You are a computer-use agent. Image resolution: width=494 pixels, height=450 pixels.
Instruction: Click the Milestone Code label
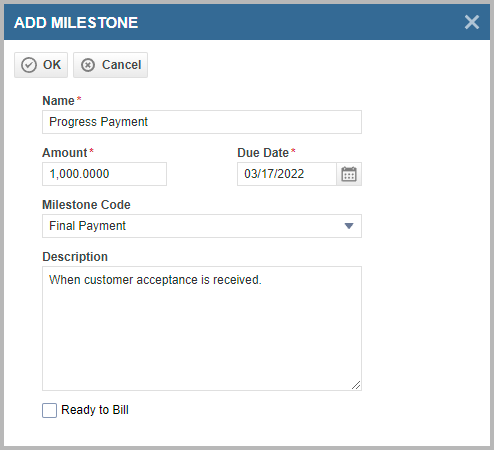[x=86, y=205]
